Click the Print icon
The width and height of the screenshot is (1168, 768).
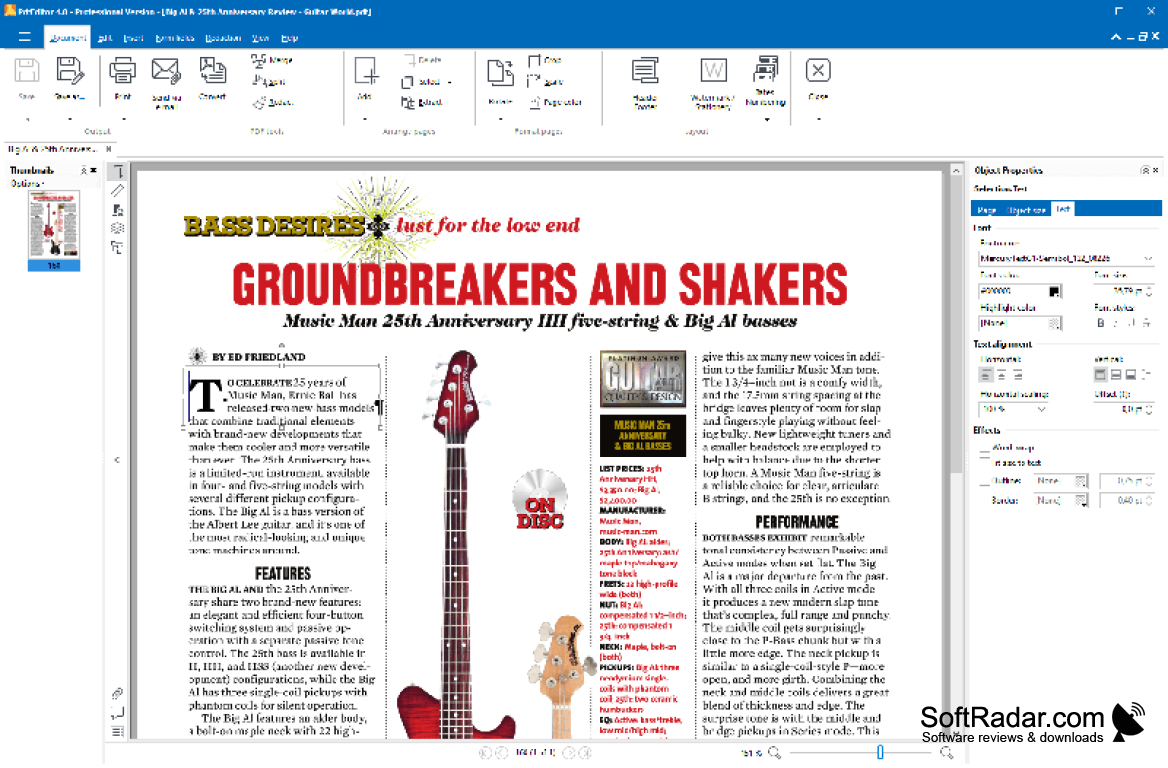(122, 72)
